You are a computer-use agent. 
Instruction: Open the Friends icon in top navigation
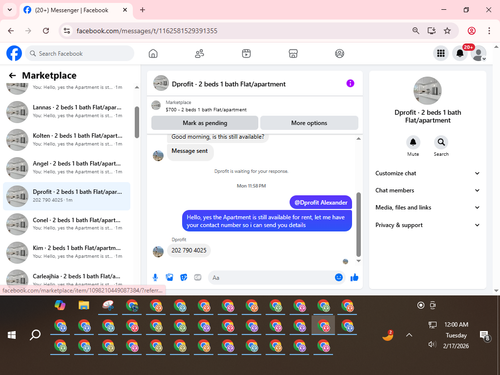(x=199, y=53)
